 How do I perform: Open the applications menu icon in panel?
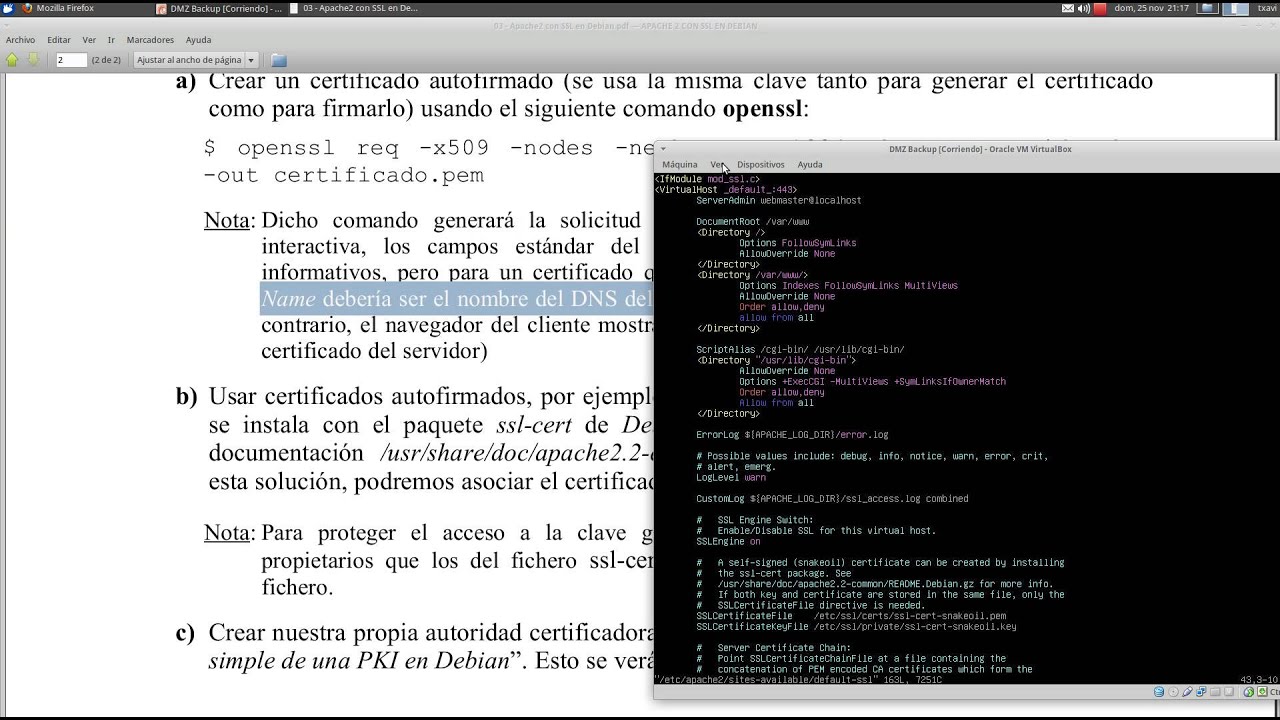[9, 8]
